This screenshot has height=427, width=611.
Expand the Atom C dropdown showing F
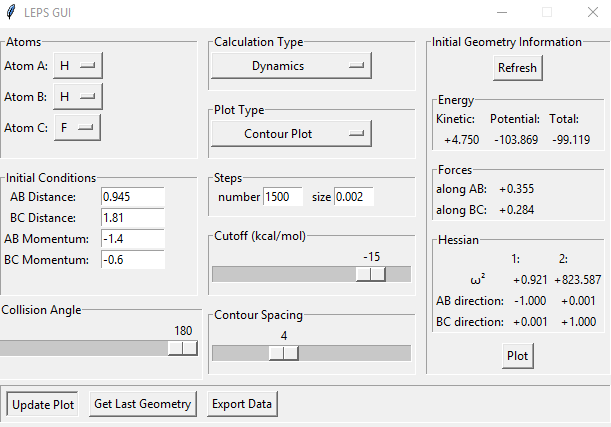(x=78, y=127)
